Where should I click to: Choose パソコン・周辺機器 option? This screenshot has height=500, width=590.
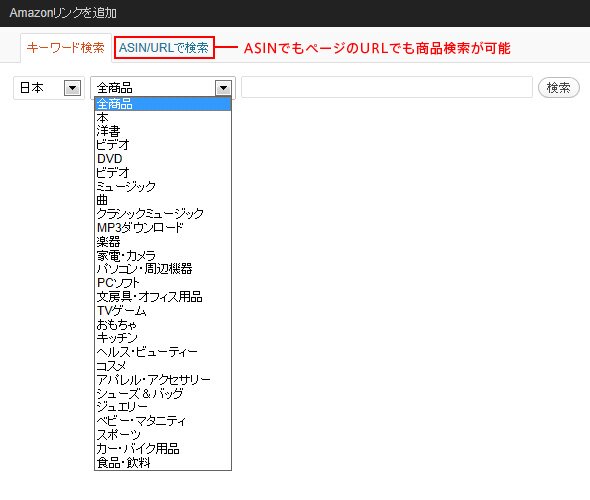tap(163, 269)
